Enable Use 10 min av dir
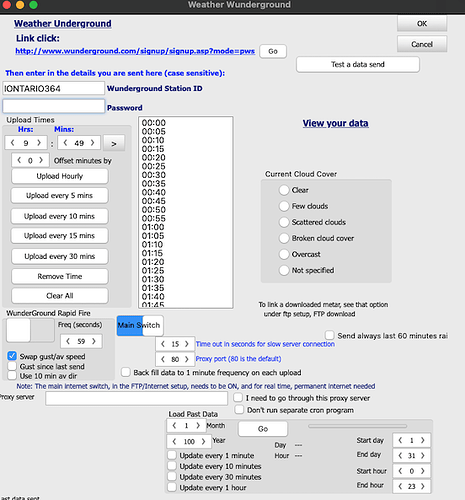 tap(12, 376)
